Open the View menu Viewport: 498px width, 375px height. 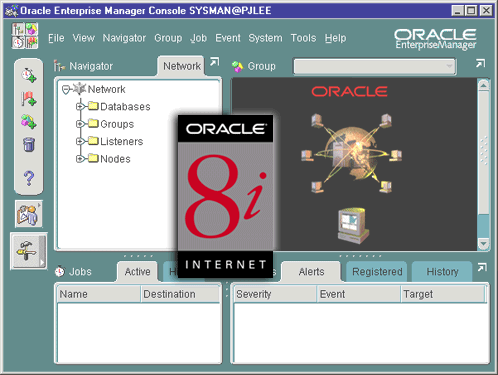84,38
